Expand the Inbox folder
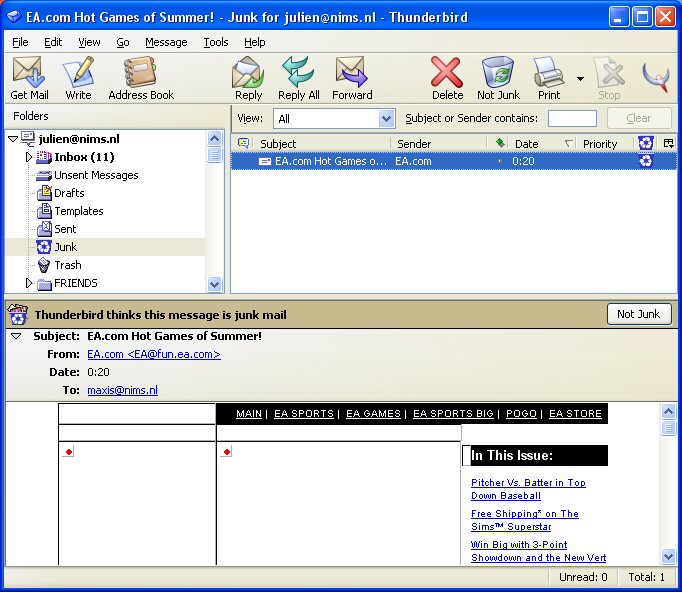This screenshot has height=592, width=682. [x=29, y=157]
